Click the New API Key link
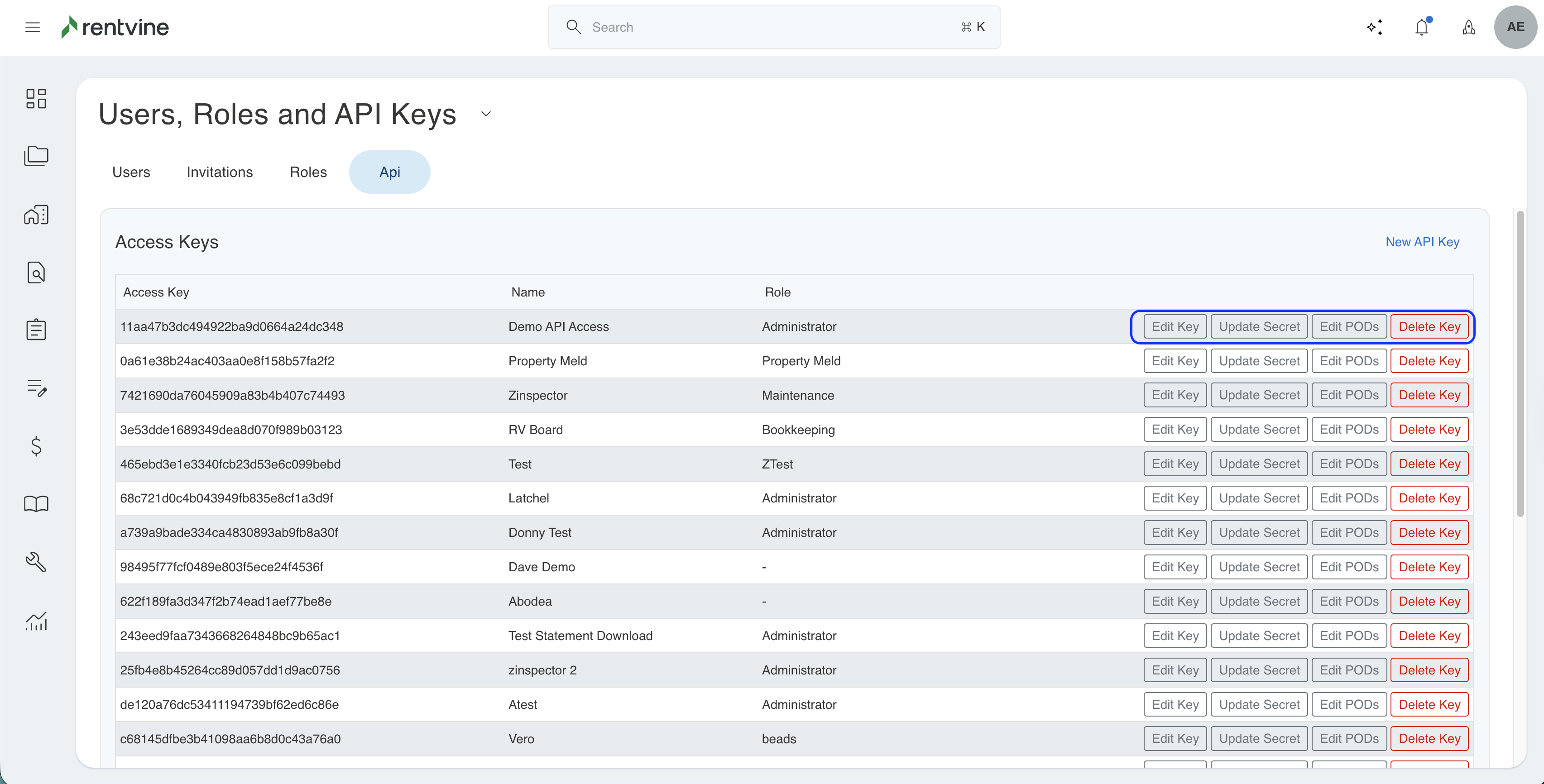Viewport: 1544px width, 784px height. tap(1422, 242)
